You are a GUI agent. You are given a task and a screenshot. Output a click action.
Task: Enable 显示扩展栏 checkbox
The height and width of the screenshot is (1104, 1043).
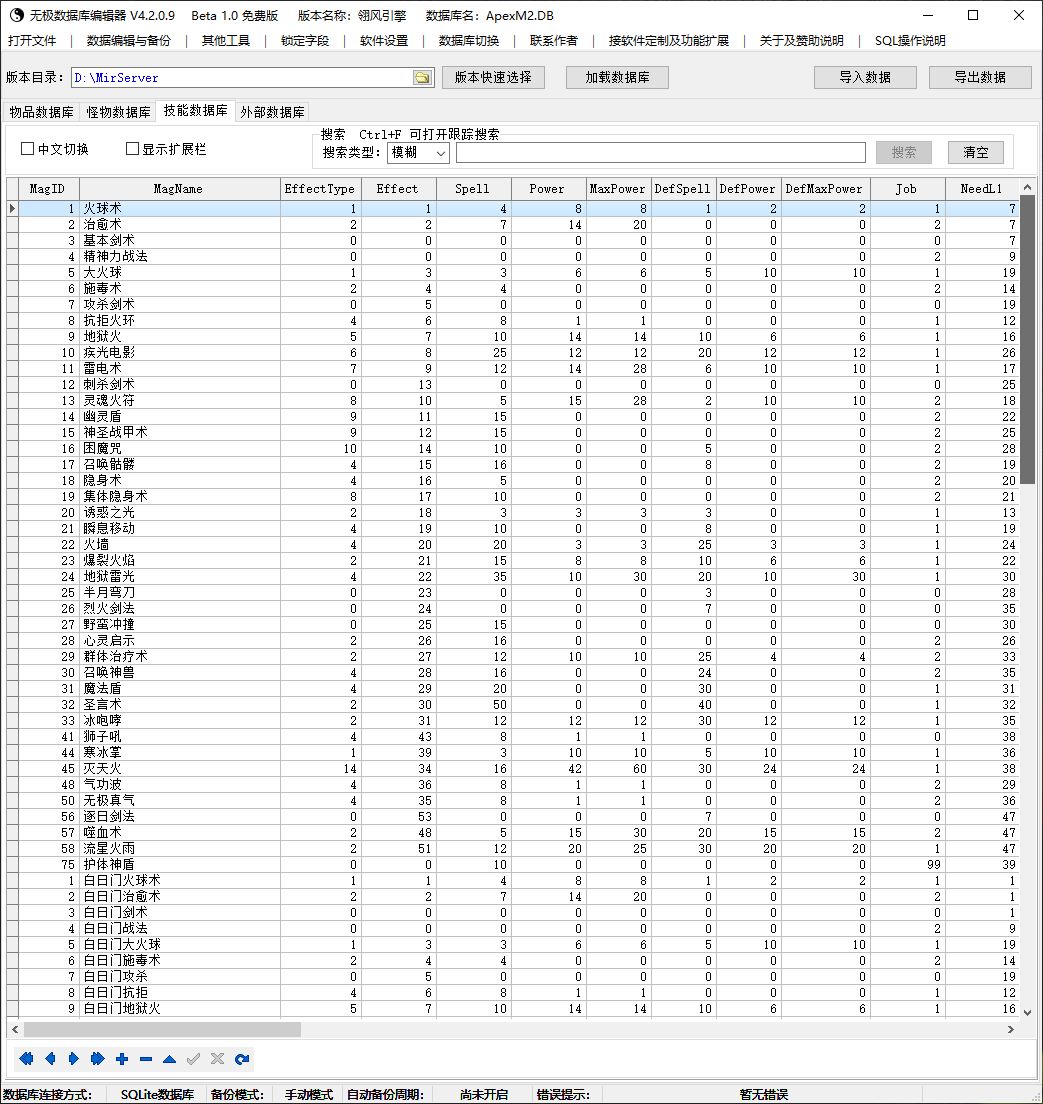pos(132,149)
